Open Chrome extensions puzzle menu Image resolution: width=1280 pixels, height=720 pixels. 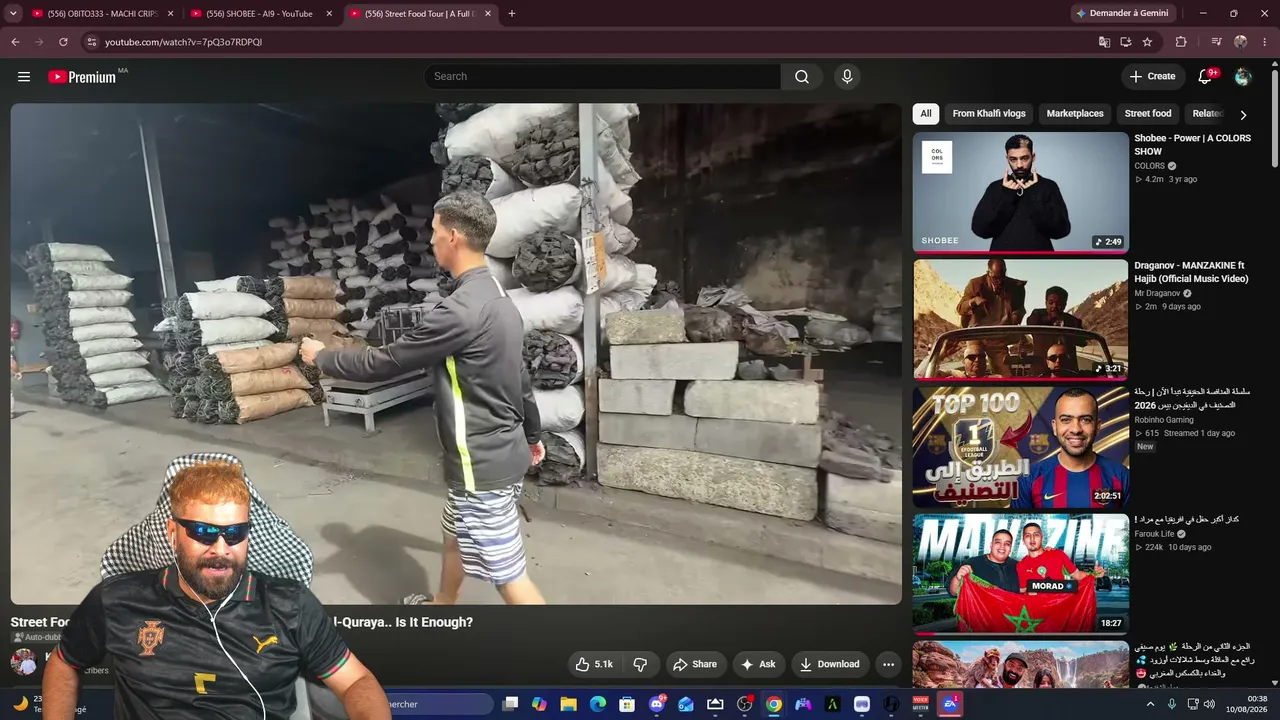click(x=1181, y=42)
